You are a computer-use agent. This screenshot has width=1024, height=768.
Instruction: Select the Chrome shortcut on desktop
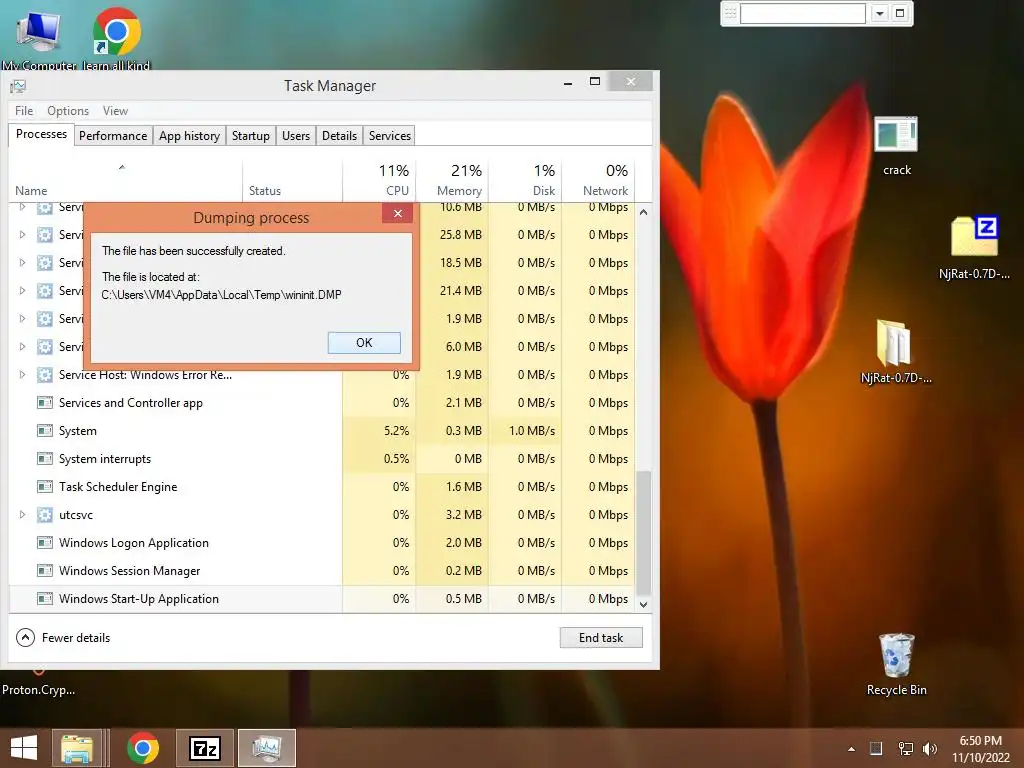click(116, 39)
